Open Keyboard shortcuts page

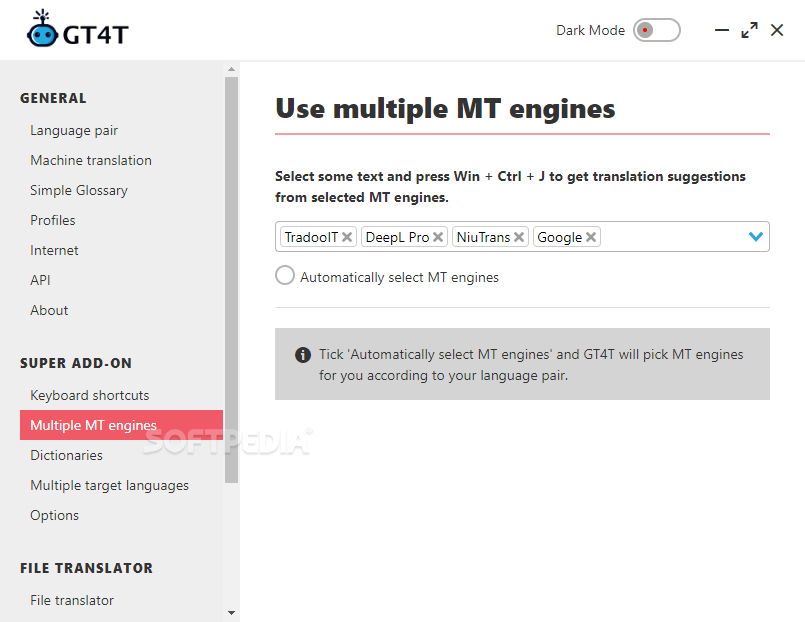(x=89, y=395)
